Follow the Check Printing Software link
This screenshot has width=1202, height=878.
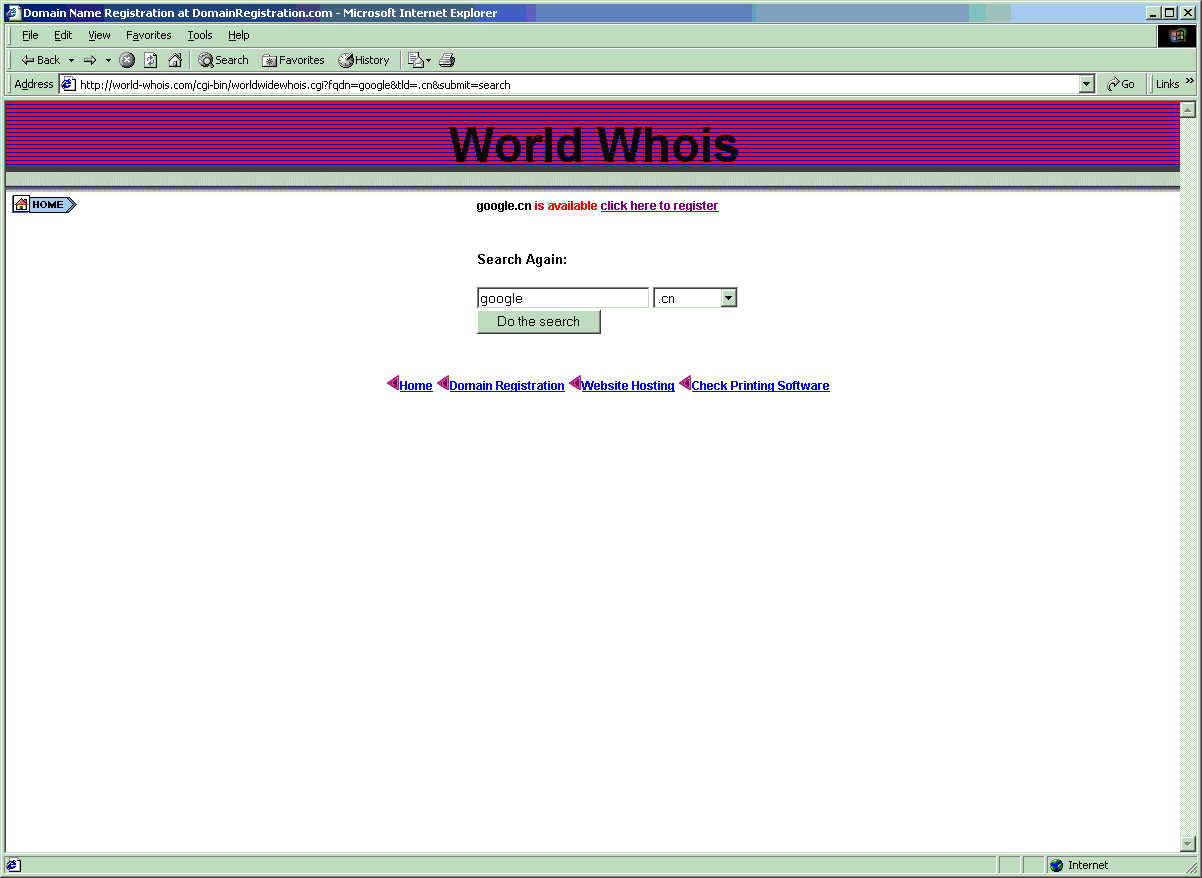pyautogui.click(x=760, y=386)
